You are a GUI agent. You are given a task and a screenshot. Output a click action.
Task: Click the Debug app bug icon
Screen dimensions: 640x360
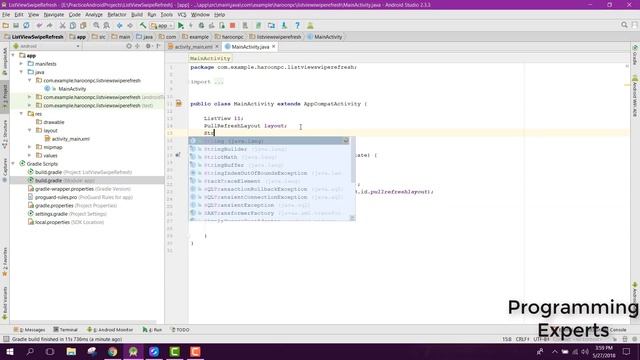[201, 25]
